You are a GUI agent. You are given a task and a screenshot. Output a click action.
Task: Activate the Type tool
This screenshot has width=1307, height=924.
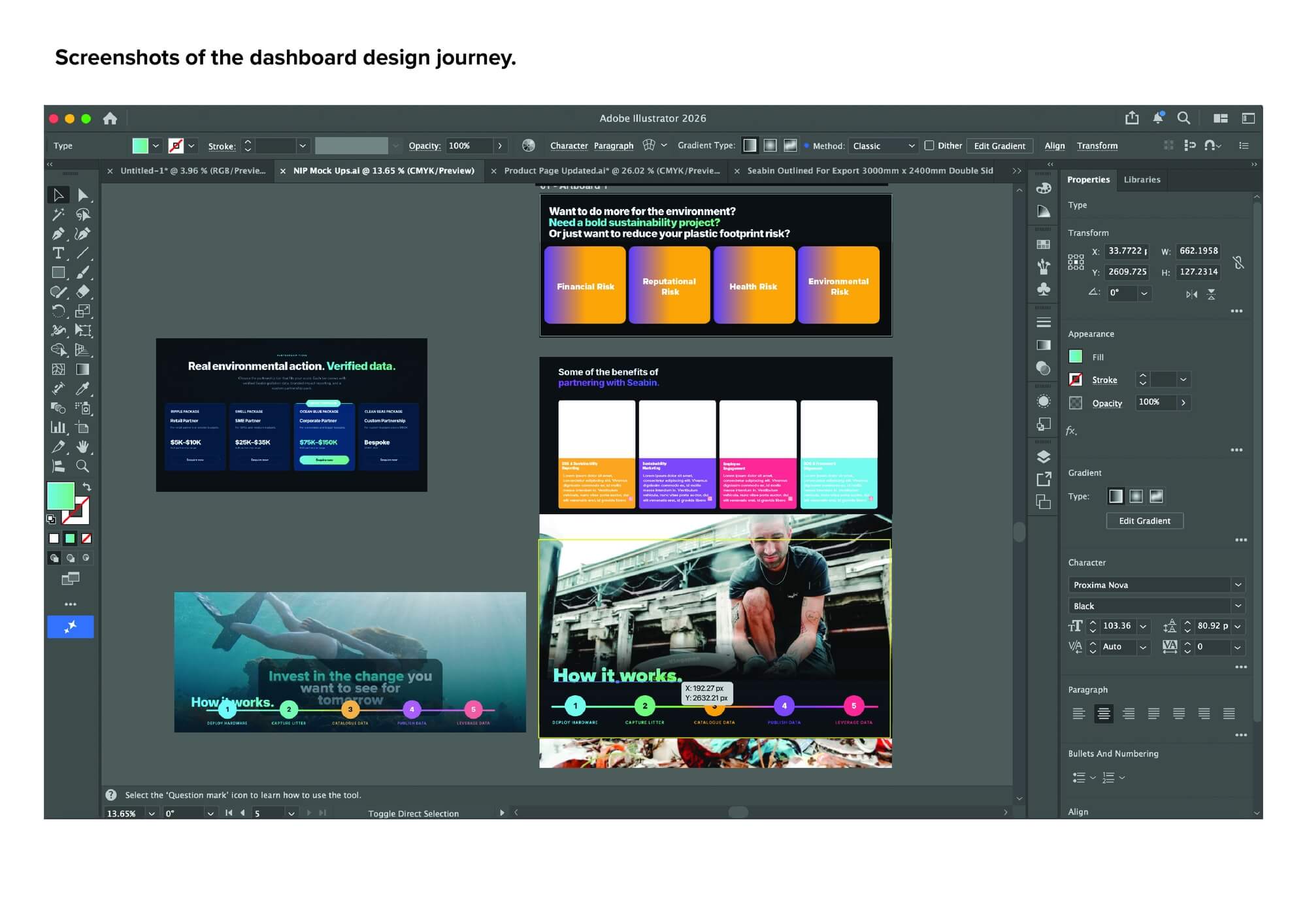[58, 253]
